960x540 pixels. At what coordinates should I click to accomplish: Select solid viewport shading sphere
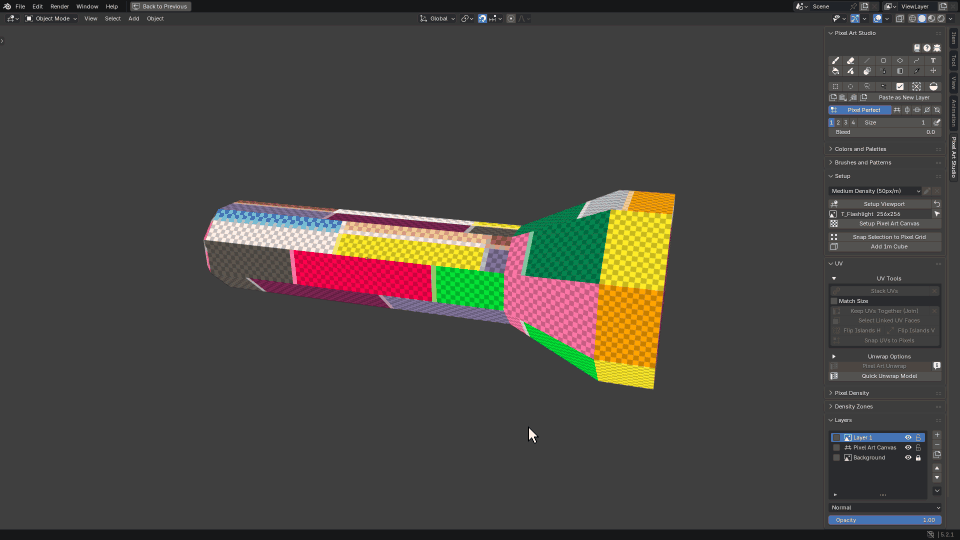pyautogui.click(x=922, y=18)
